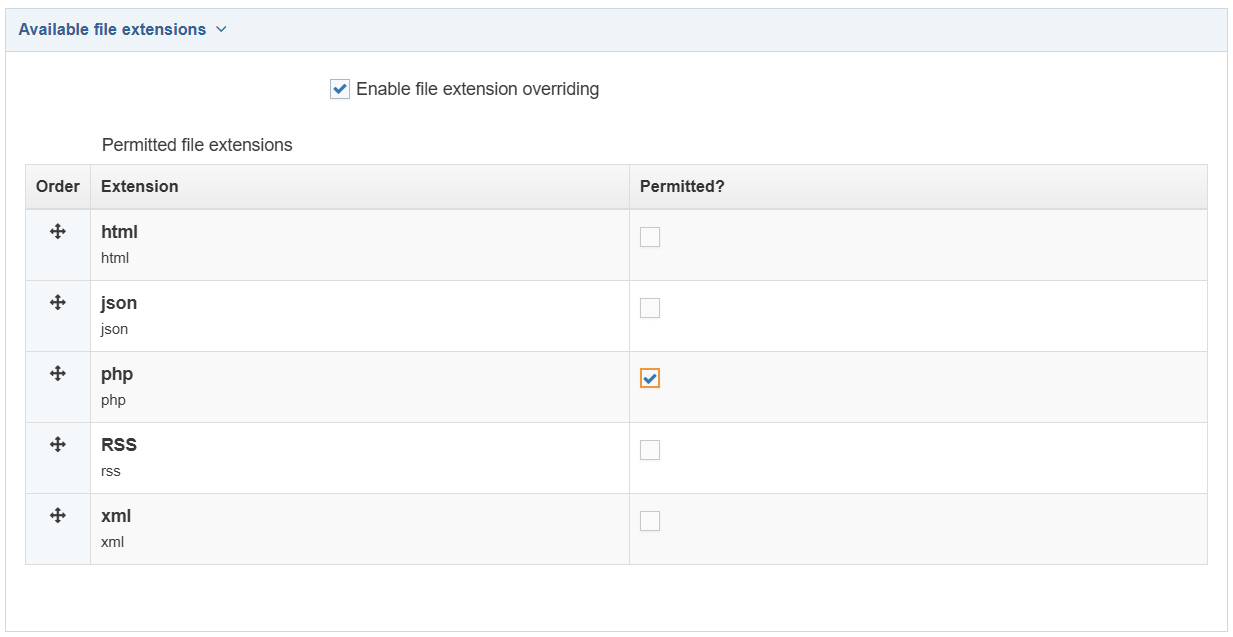Click the move icon for the json extension

pyautogui.click(x=57, y=303)
